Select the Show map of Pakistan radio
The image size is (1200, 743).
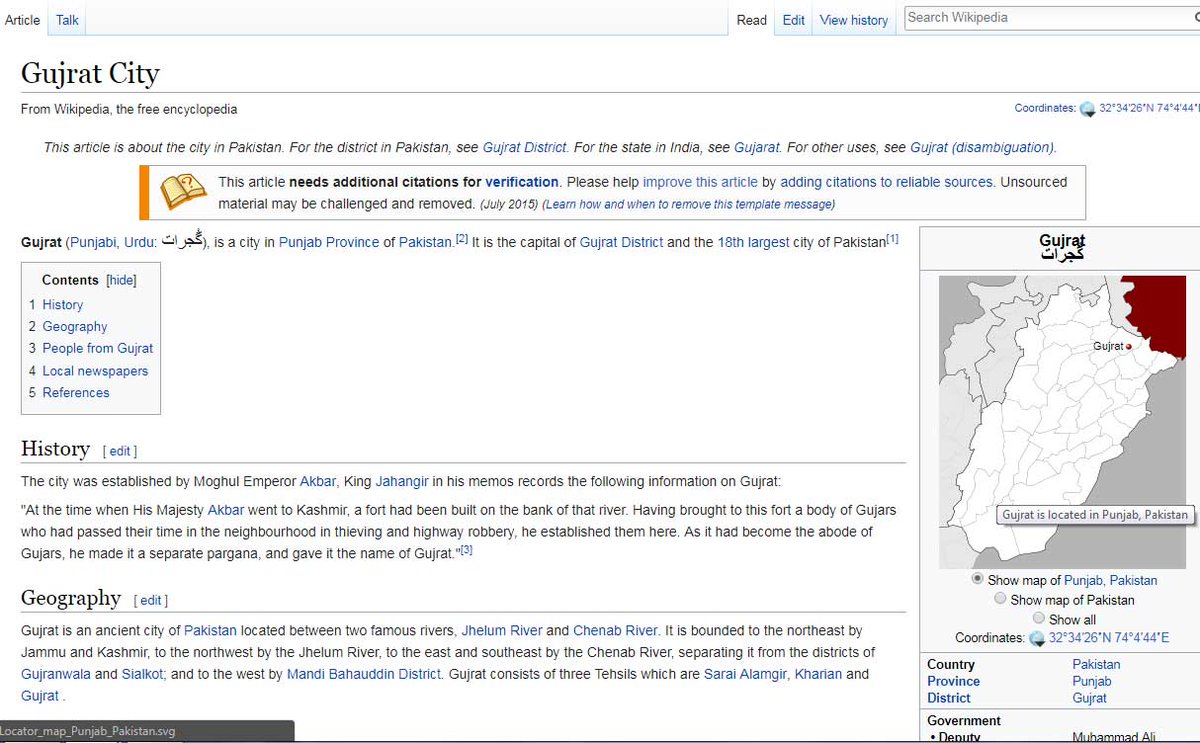(x=1001, y=599)
